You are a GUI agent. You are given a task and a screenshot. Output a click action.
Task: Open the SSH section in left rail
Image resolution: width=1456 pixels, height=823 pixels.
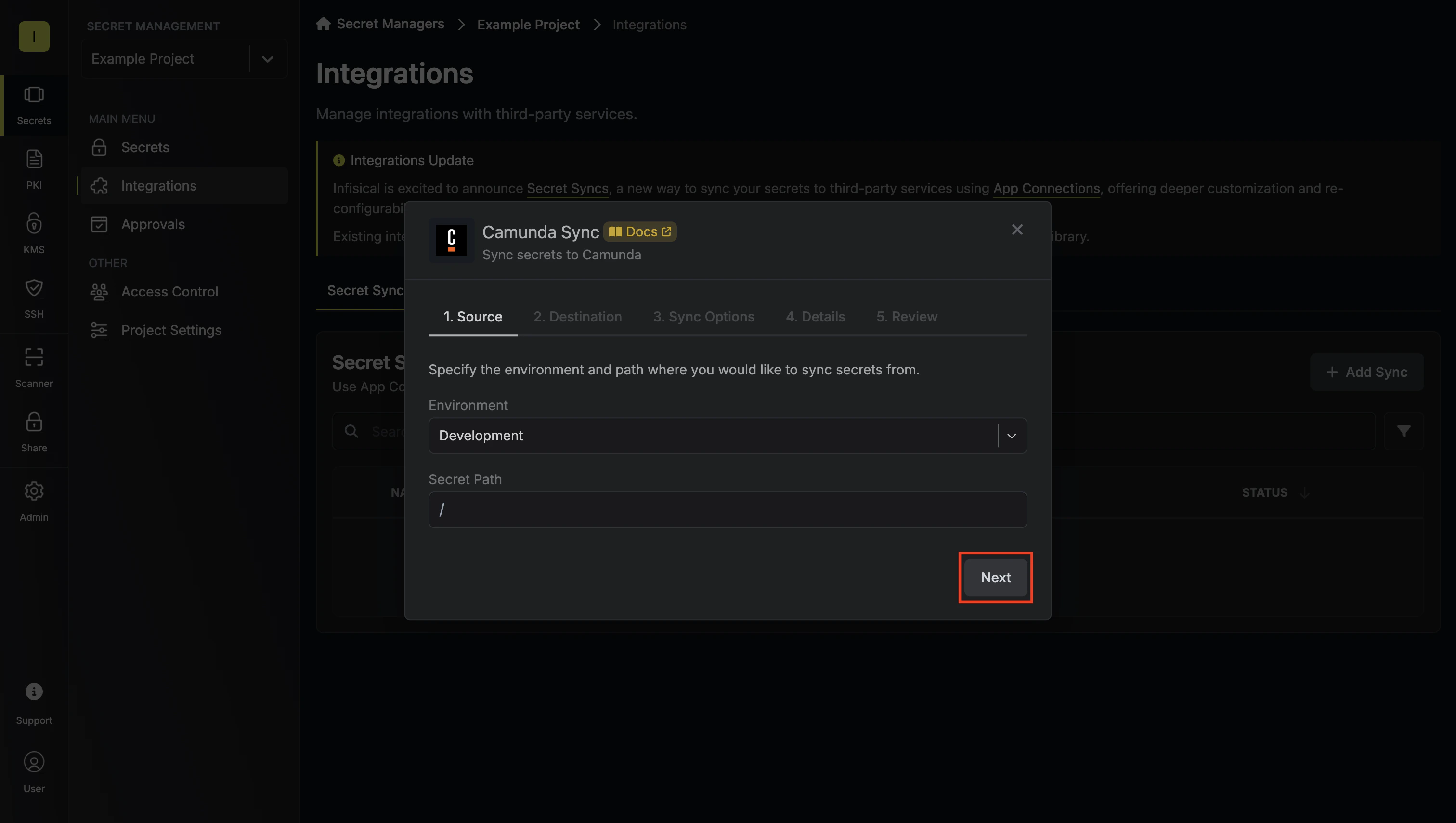pyautogui.click(x=34, y=298)
